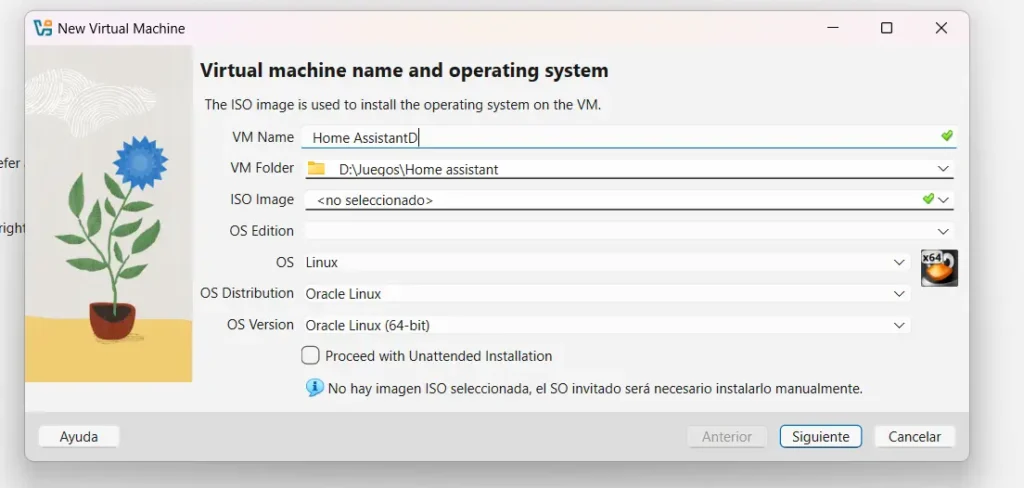The image size is (1024, 488).
Task: Click the disabled Anterior button
Action: coord(727,436)
